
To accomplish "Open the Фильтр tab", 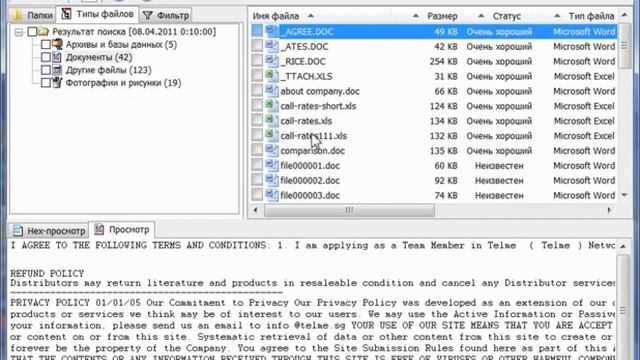I will pyautogui.click(x=166, y=16).
